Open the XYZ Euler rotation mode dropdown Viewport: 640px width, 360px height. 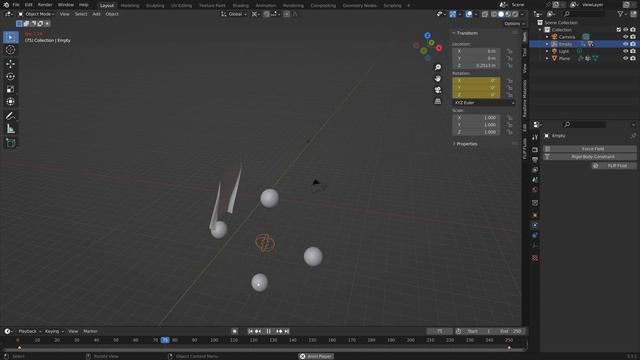[484, 103]
